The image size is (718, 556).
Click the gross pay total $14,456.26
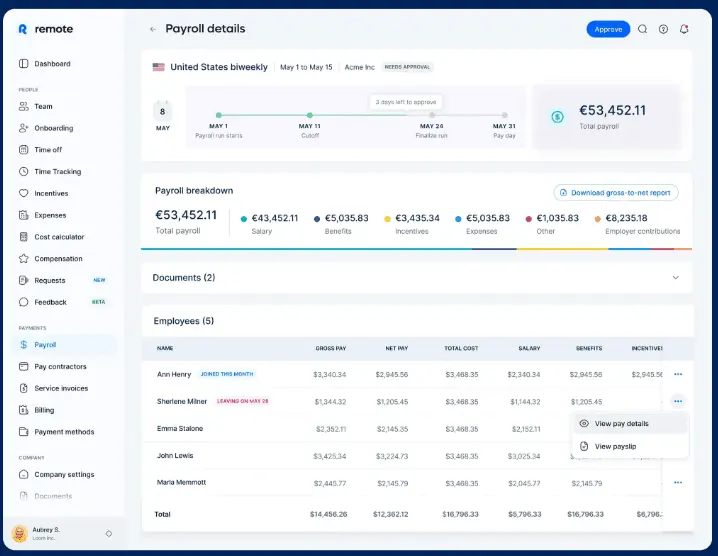coord(328,514)
